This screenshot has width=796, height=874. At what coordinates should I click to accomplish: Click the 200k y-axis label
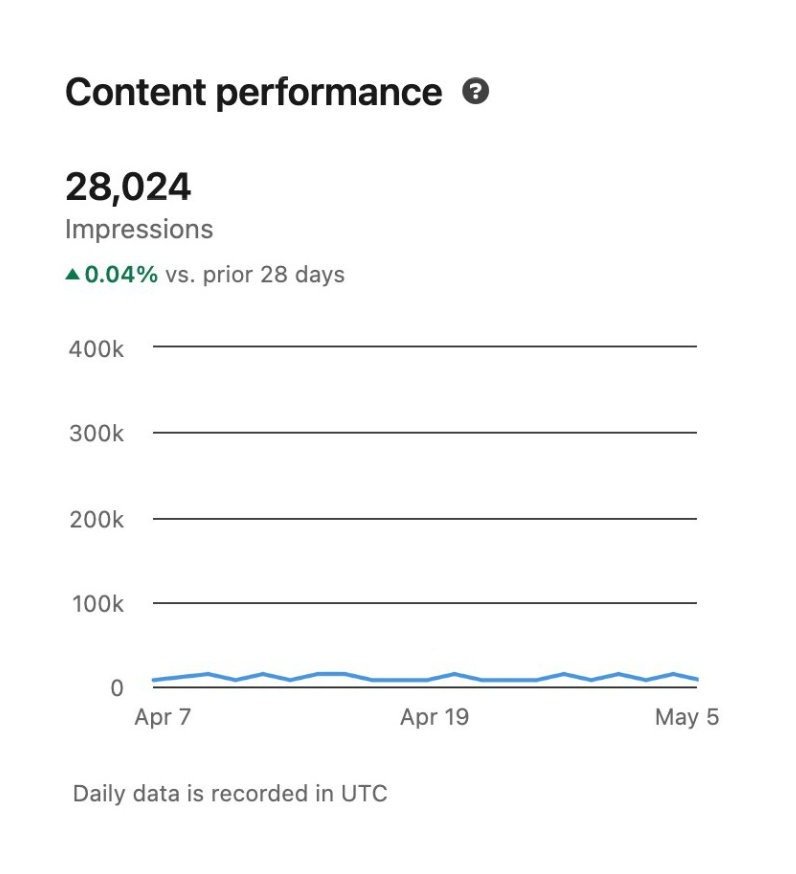(96, 520)
